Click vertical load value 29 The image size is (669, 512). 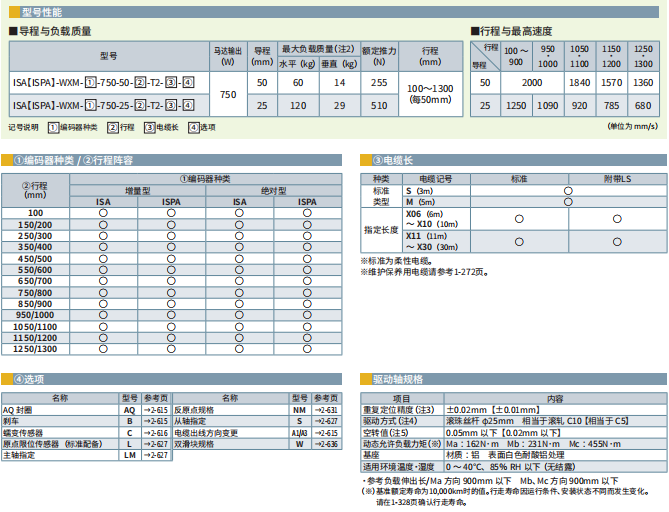[340, 105]
